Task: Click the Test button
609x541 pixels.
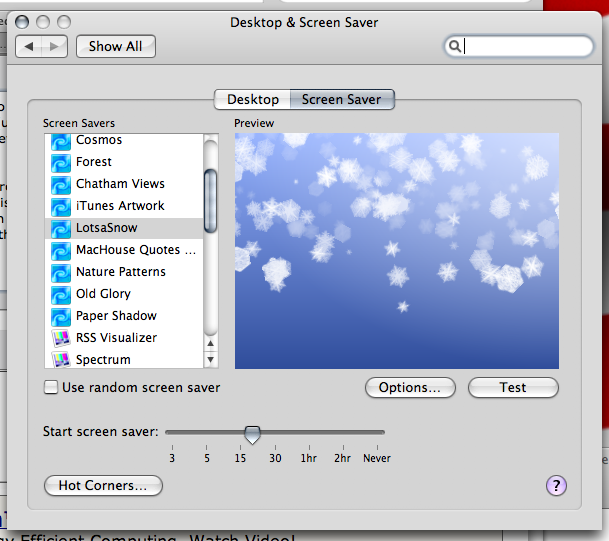Action: tap(513, 388)
